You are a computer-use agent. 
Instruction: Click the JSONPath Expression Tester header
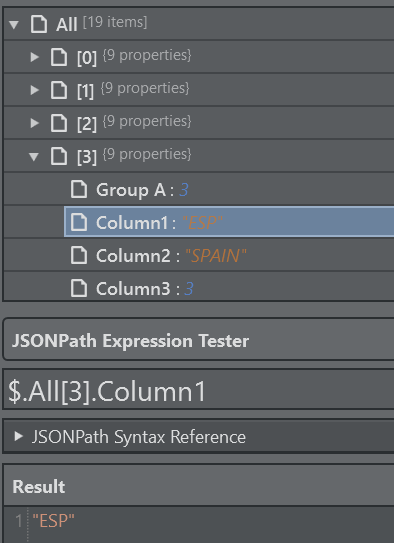pos(199,340)
